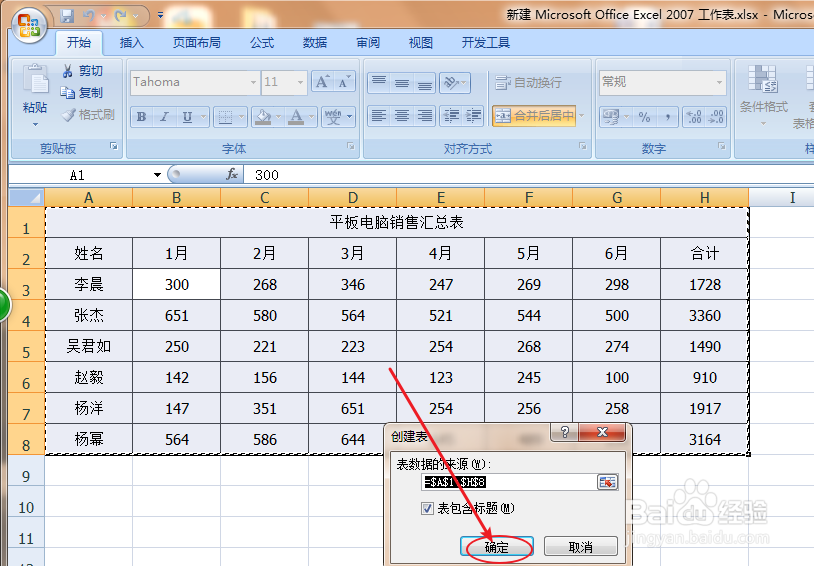The width and height of the screenshot is (814, 566).
Task: Align cell text right
Action: [x=425, y=115]
